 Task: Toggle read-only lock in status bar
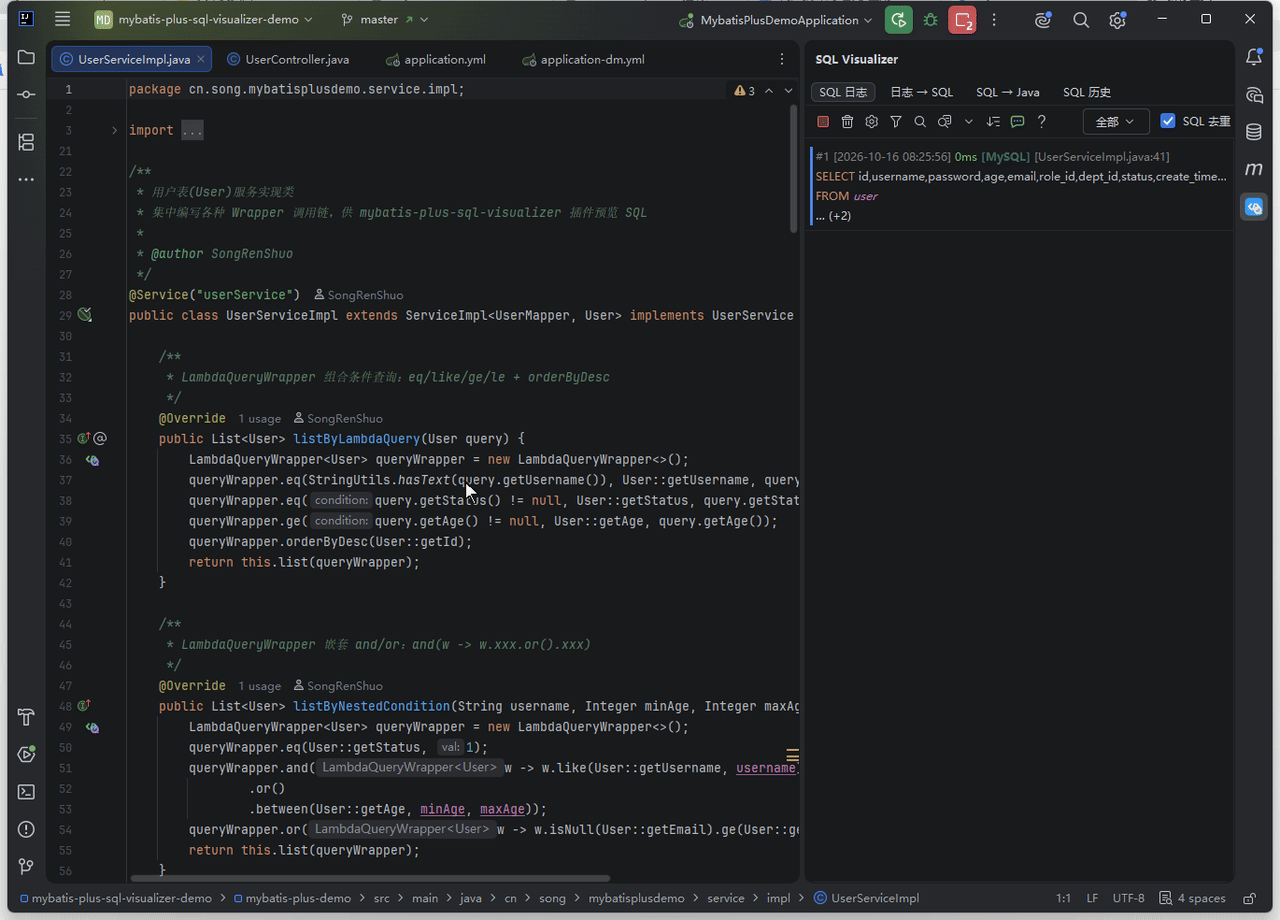coord(1249,898)
